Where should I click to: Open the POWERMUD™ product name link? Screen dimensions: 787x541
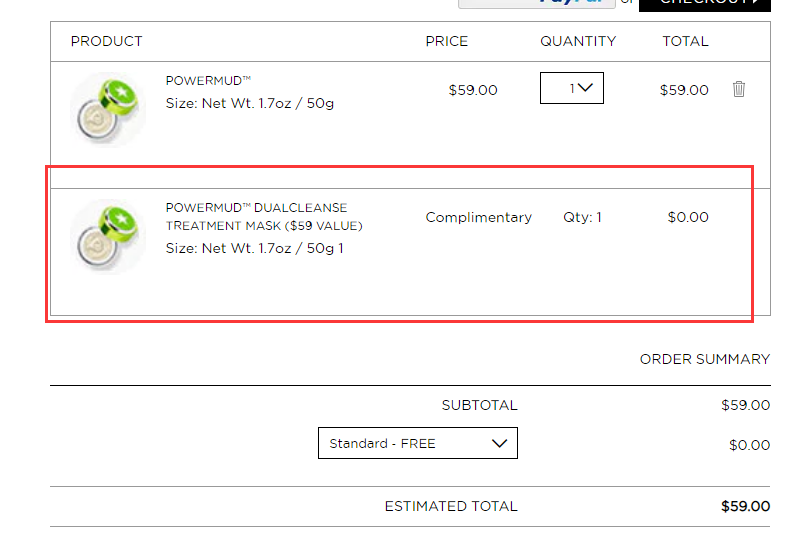(208, 80)
